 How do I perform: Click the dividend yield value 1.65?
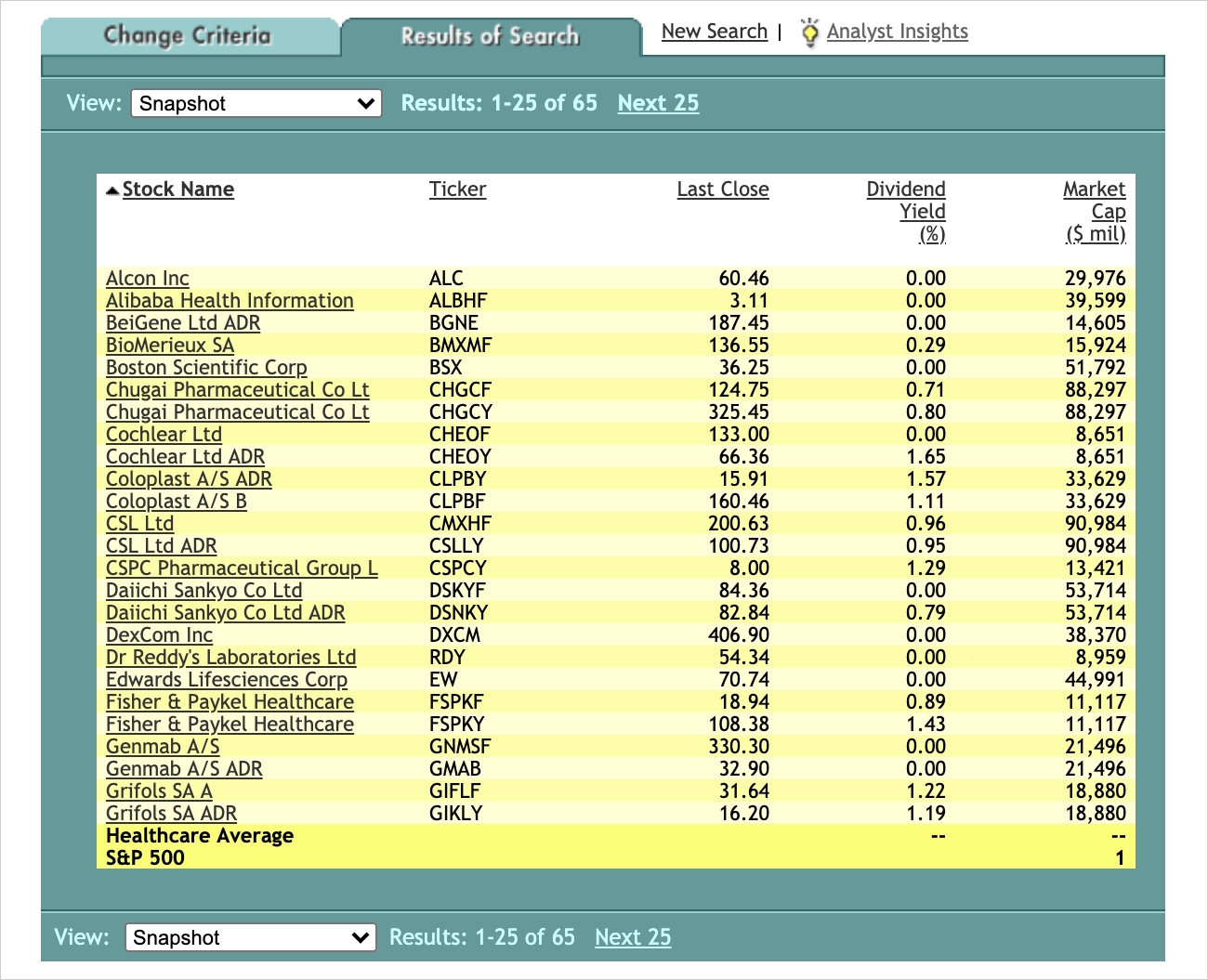click(926, 457)
